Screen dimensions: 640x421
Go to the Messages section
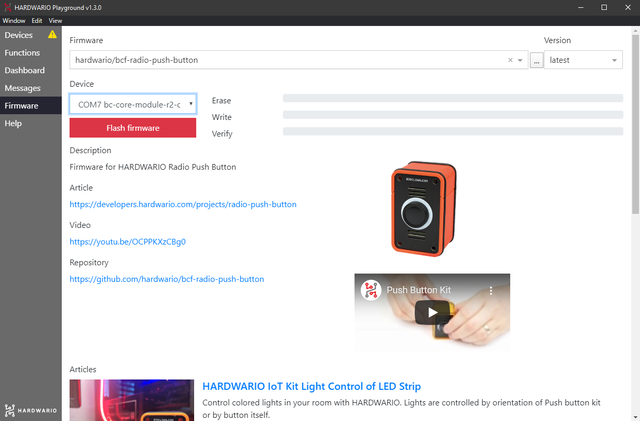(x=23, y=88)
